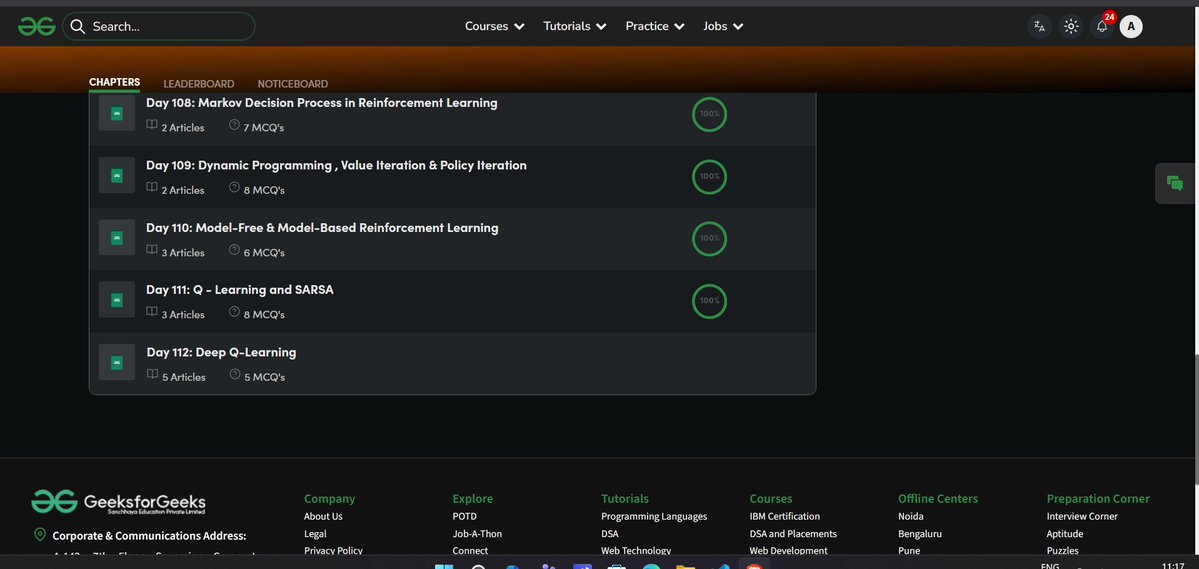This screenshot has width=1199, height=569.
Task: Click the '2 Articles' text in Day 108
Action: coord(183,128)
